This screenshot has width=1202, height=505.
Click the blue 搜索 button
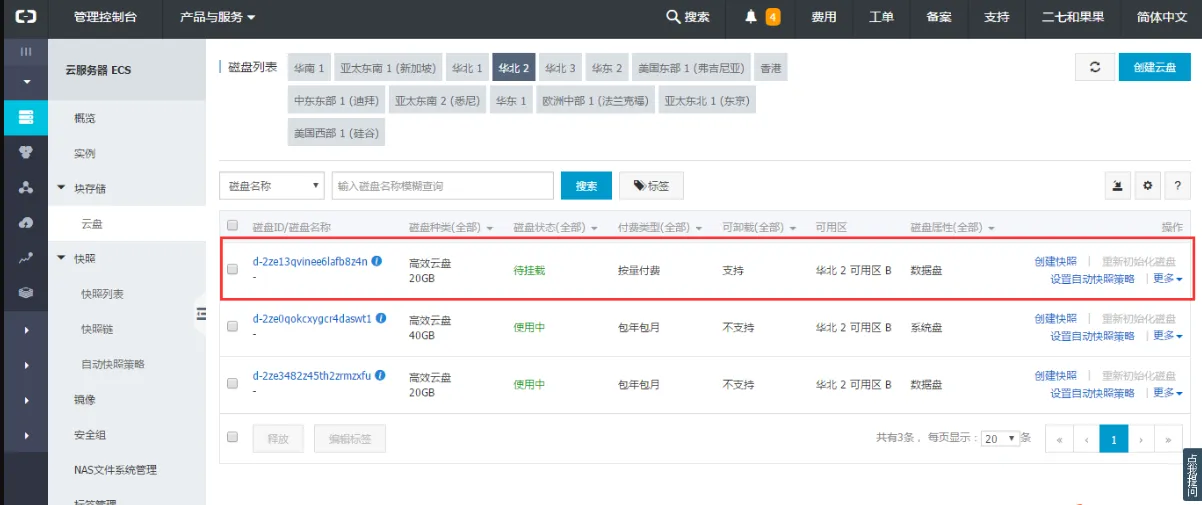(x=586, y=186)
